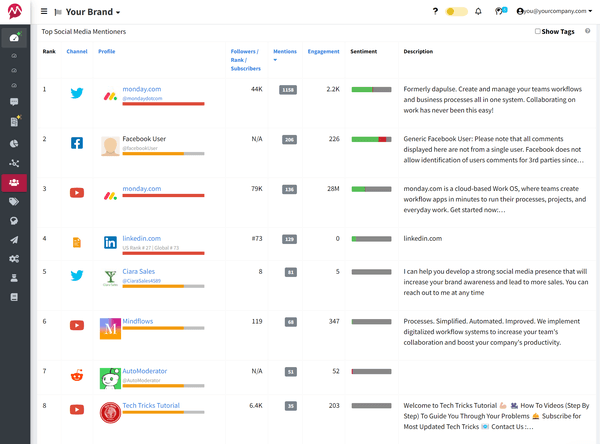This screenshot has width=600, height=444.
Task: Open the reports document sidebar icon
Action: click(15, 121)
